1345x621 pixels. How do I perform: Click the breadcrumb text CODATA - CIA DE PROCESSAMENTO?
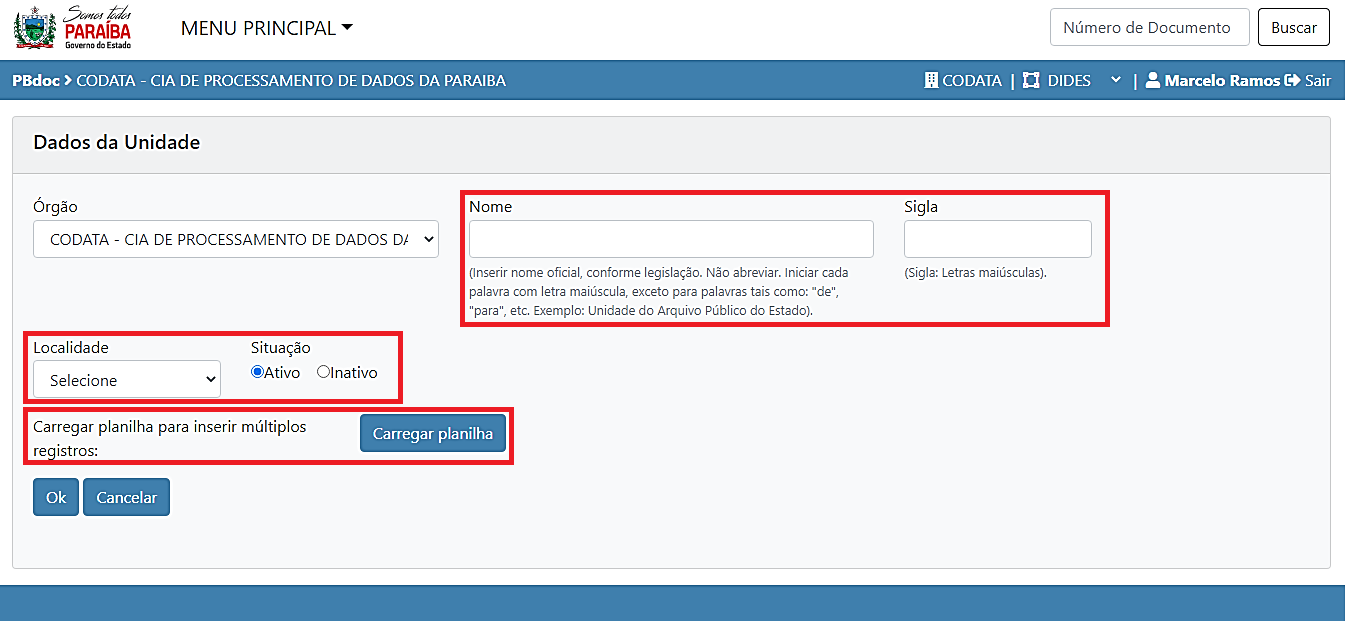click(291, 80)
